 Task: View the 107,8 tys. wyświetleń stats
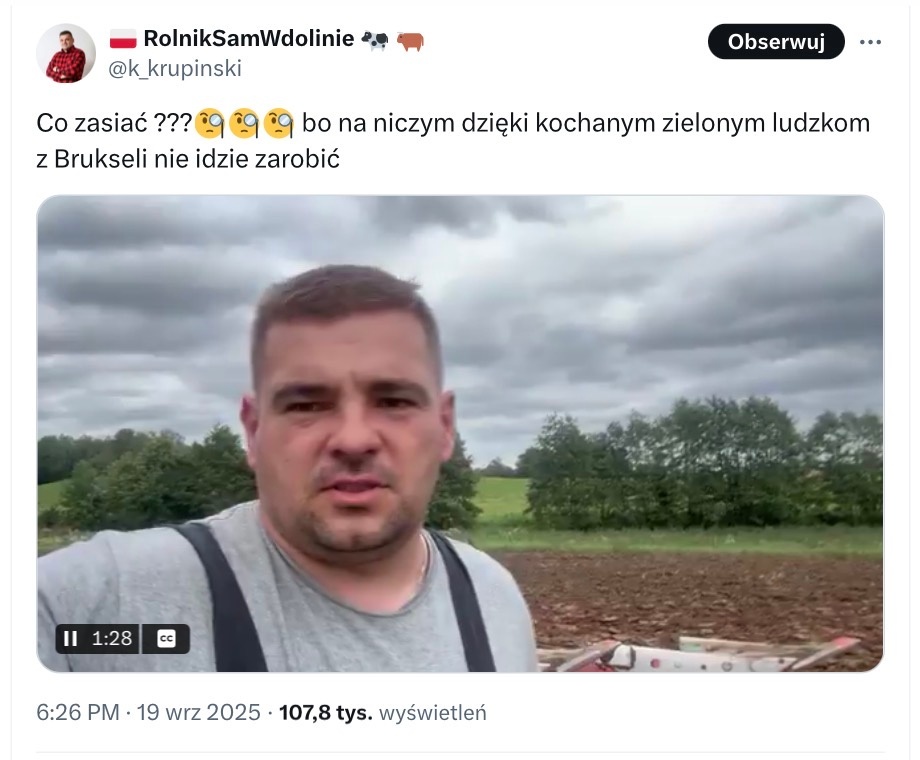[x=383, y=712]
